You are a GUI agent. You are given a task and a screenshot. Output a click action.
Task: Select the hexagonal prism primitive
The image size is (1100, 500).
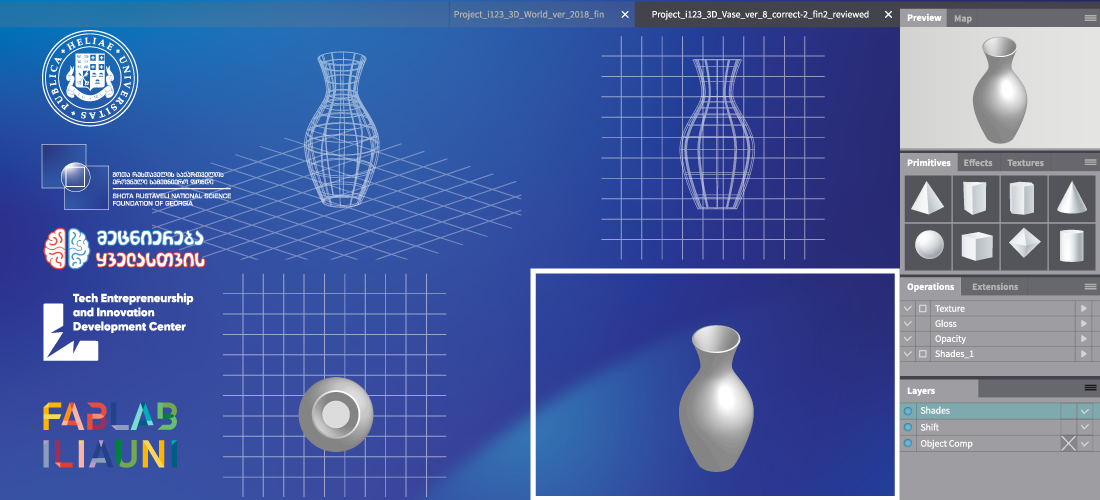click(x=1022, y=199)
